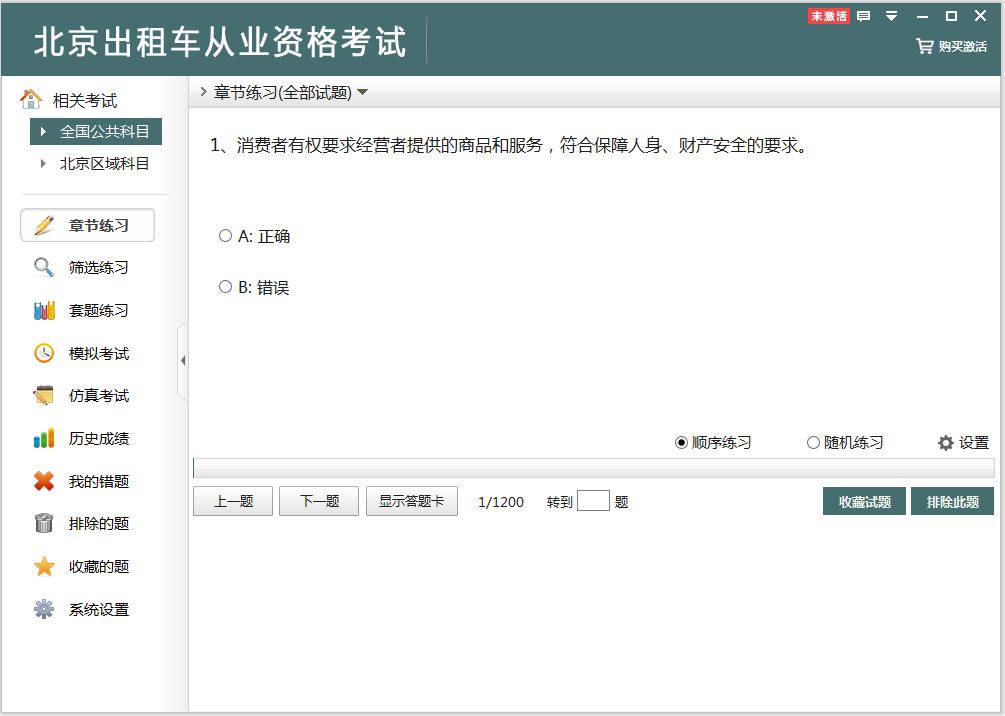Open 套题练习 via its books icon

coord(44,310)
